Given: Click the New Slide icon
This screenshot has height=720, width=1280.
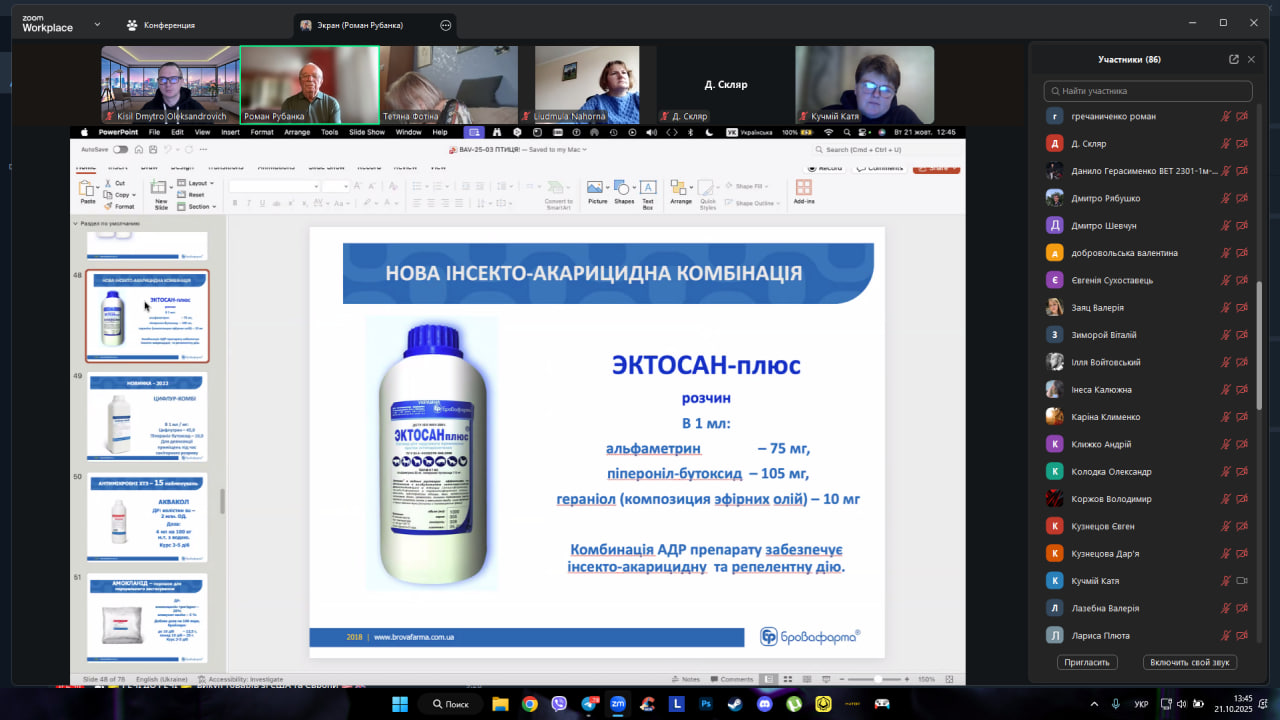Looking at the screenshot, I should coord(161,191).
